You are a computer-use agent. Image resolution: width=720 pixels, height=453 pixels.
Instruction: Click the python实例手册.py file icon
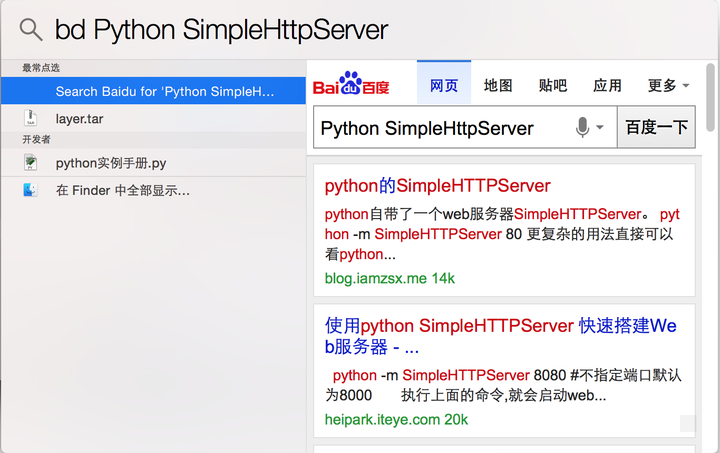[30, 162]
